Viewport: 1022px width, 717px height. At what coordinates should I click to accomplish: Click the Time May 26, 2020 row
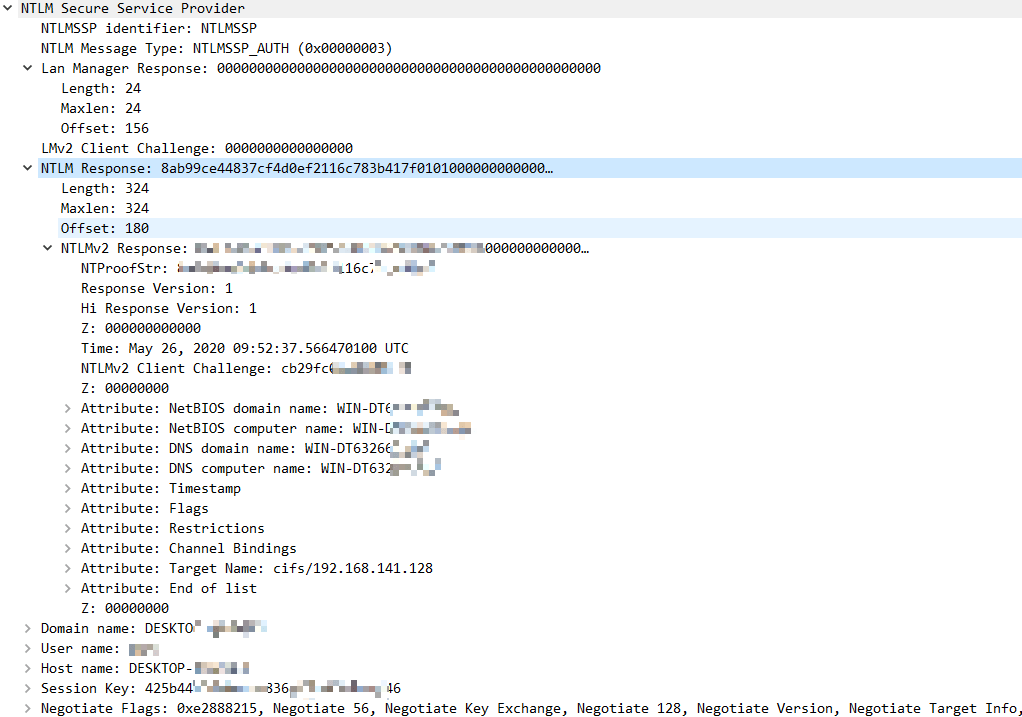pos(244,348)
